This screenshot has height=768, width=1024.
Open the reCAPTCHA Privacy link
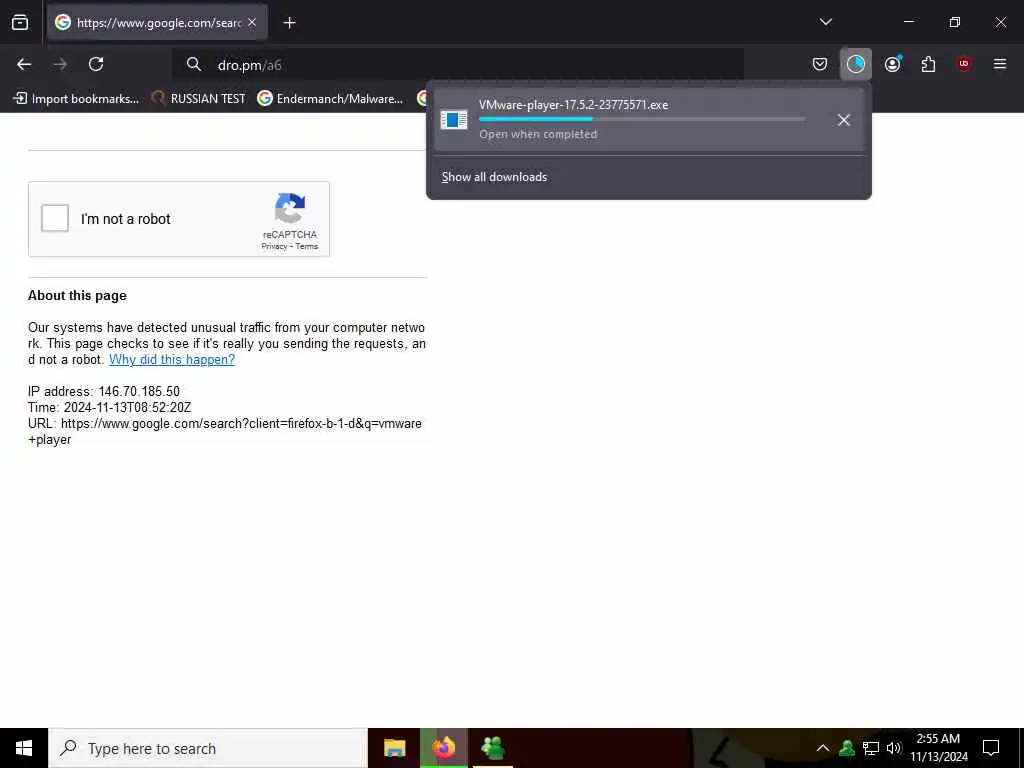pos(274,247)
